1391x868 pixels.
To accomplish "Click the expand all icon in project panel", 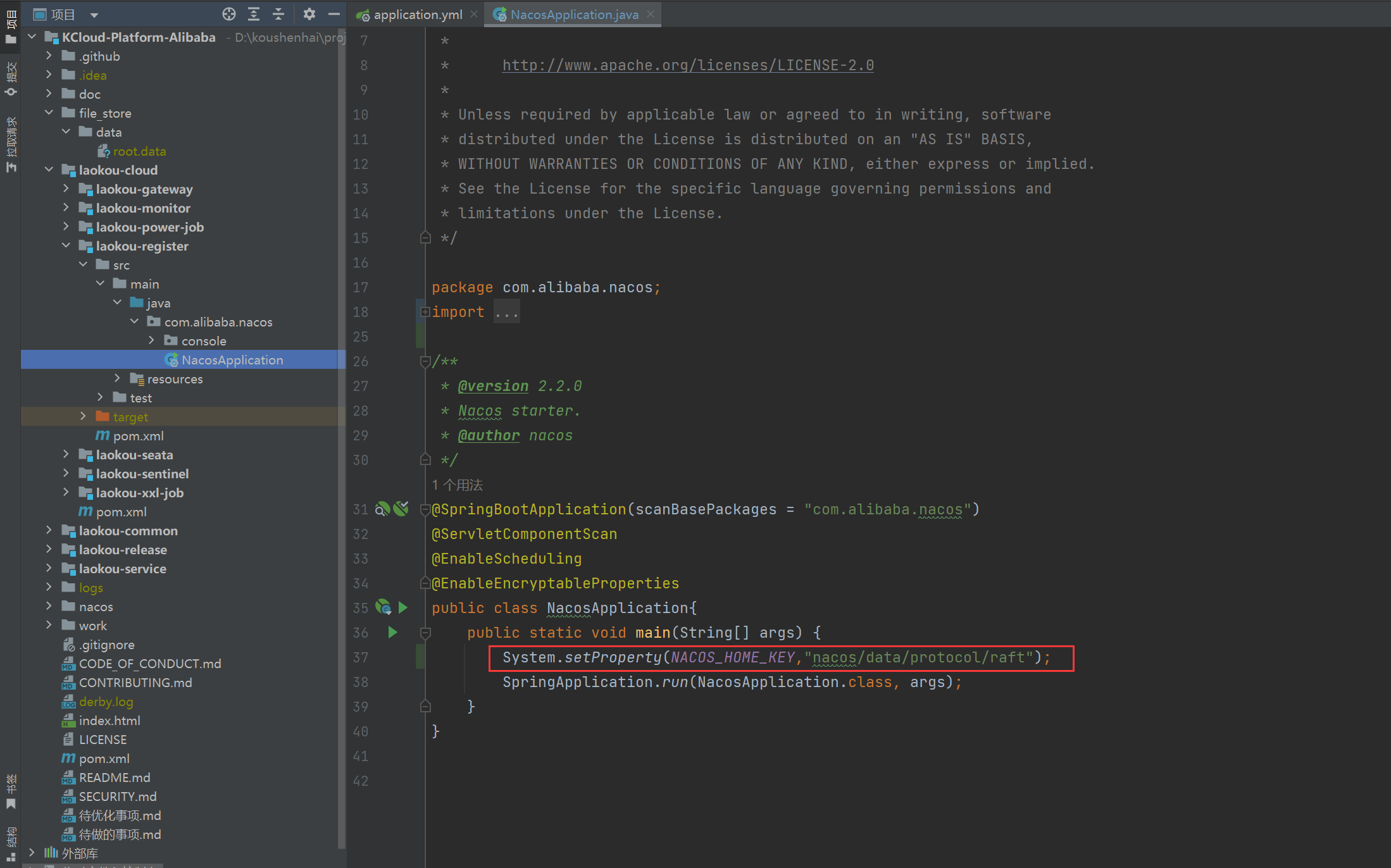I will coord(254,14).
